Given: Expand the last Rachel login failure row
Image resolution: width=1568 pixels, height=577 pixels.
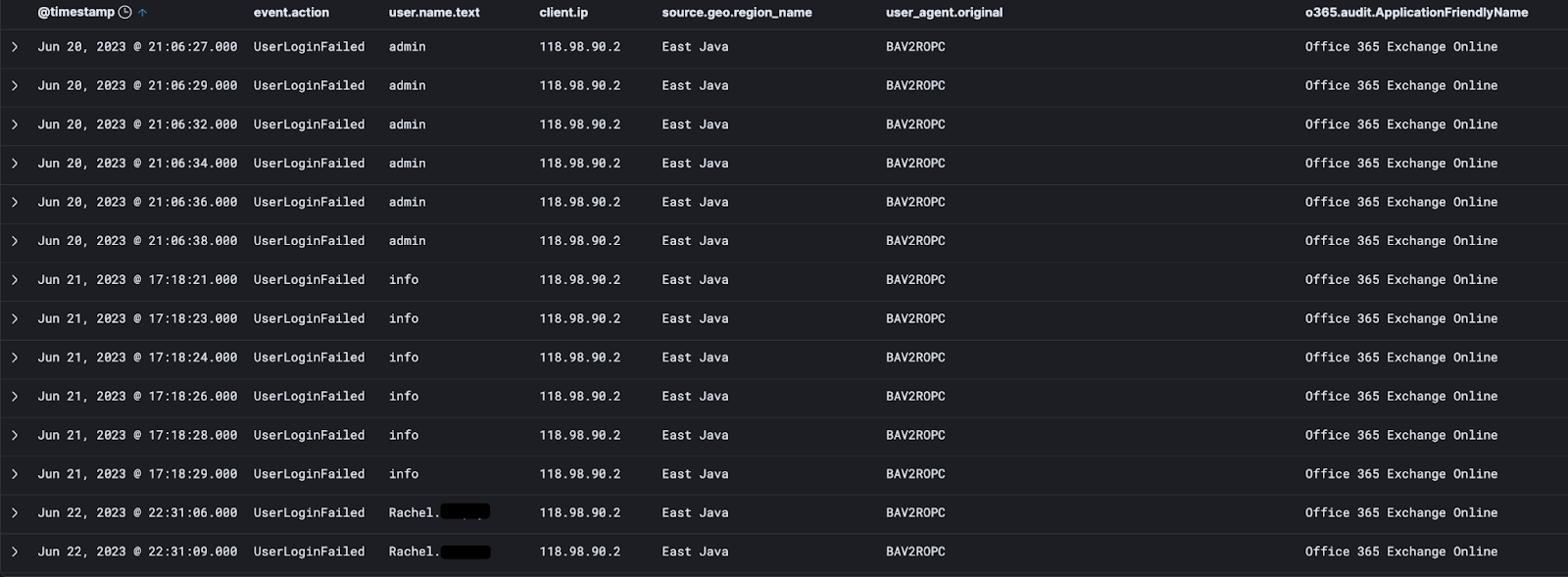Looking at the screenshot, I should [x=14, y=552].
